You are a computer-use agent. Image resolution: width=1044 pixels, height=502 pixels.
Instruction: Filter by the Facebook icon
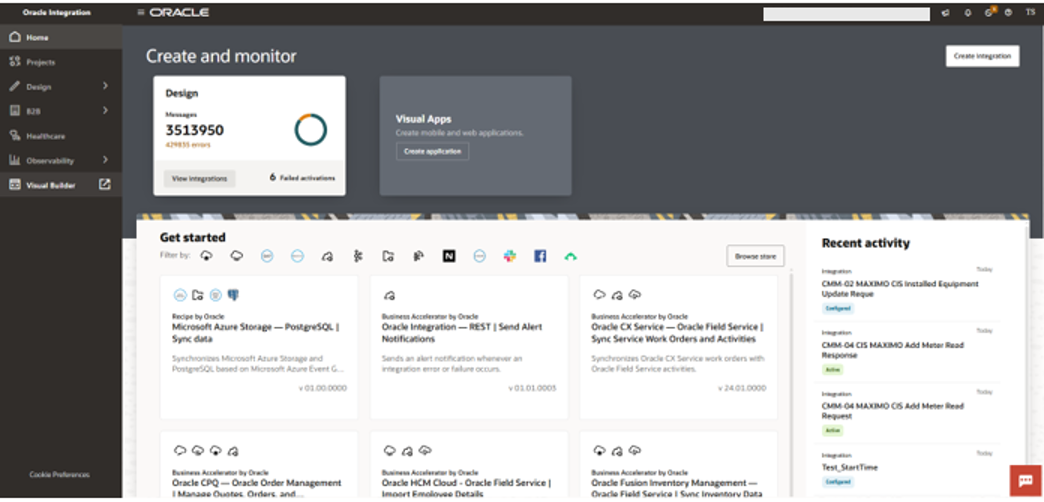(x=540, y=256)
